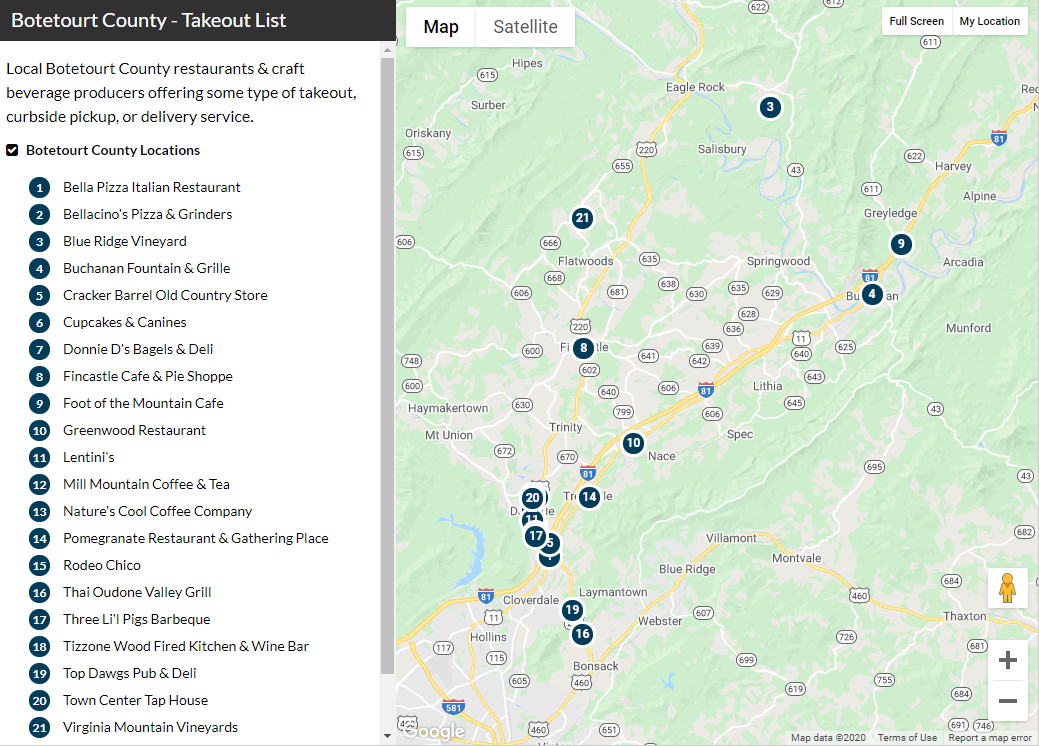This screenshot has height=746, width=1039.
Task: Click marker 19 near Laymantown
Action: [572, 608]
